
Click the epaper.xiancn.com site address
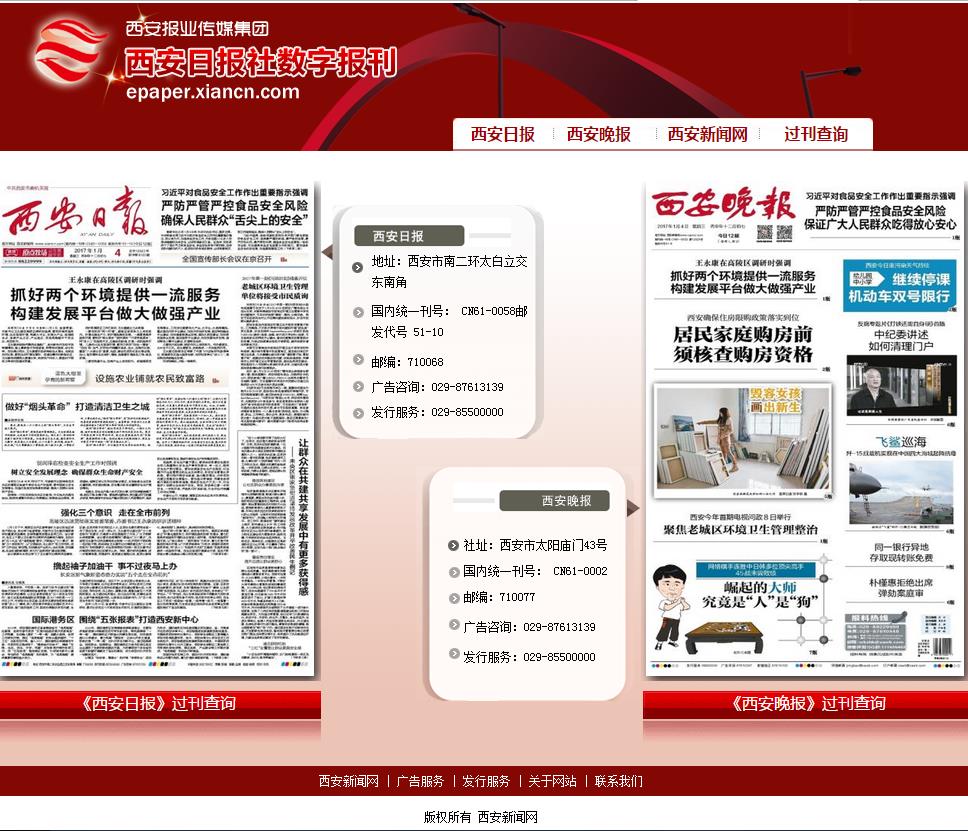[x=212, y=92]
